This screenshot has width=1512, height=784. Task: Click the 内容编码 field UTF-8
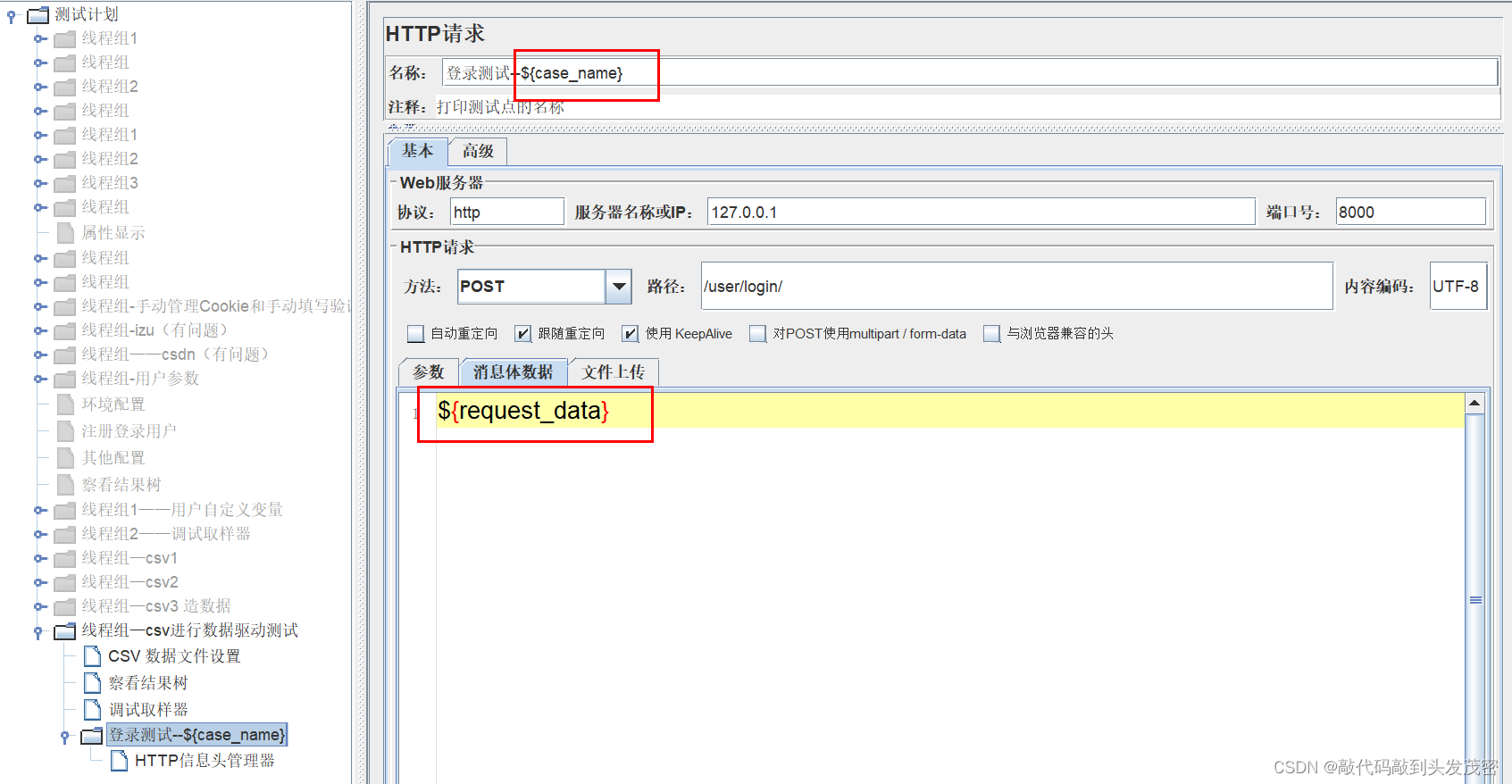(1458, 287)
